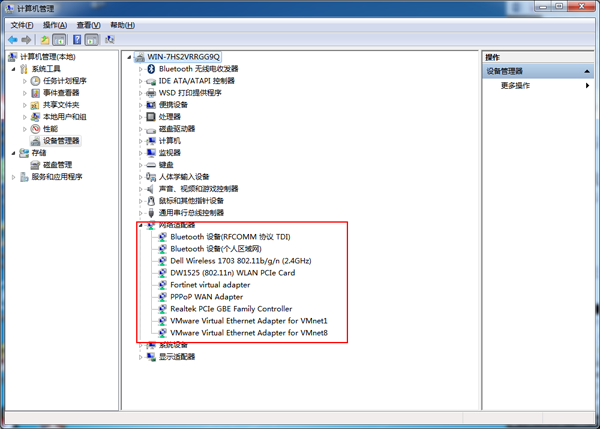Select 磁盘管理 in the left tree
This screenshot has width=600, height=429.
[x=57, y=165]
